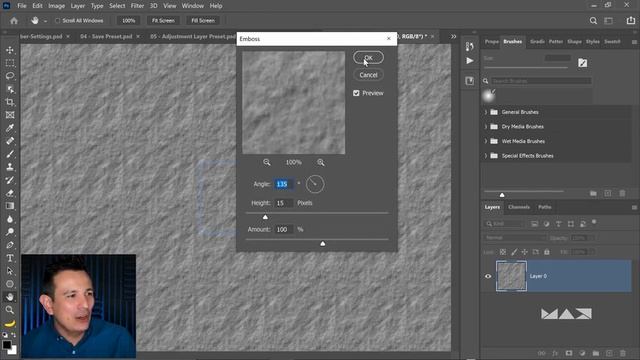This screenshot has width=640, height=360.
Task: Click the Amount input field
Action: [x=284, y=229]
